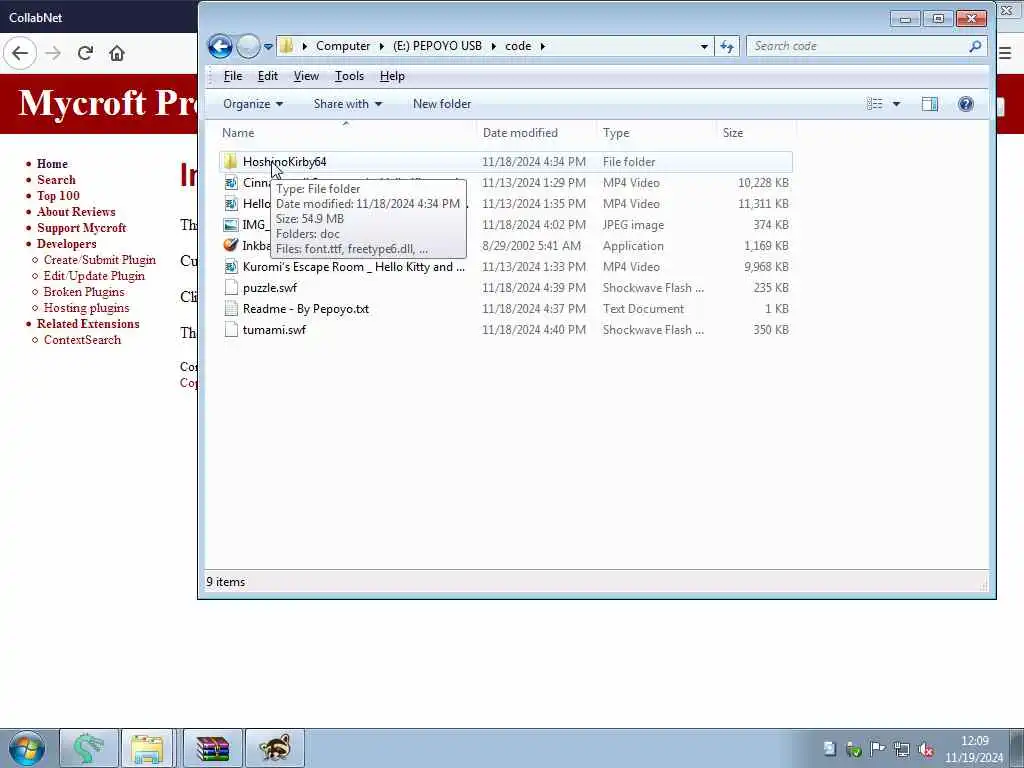Click the magnifier icon in search box
The height and width of the screenshot is (768, 1024).
(x=975, y=46)
